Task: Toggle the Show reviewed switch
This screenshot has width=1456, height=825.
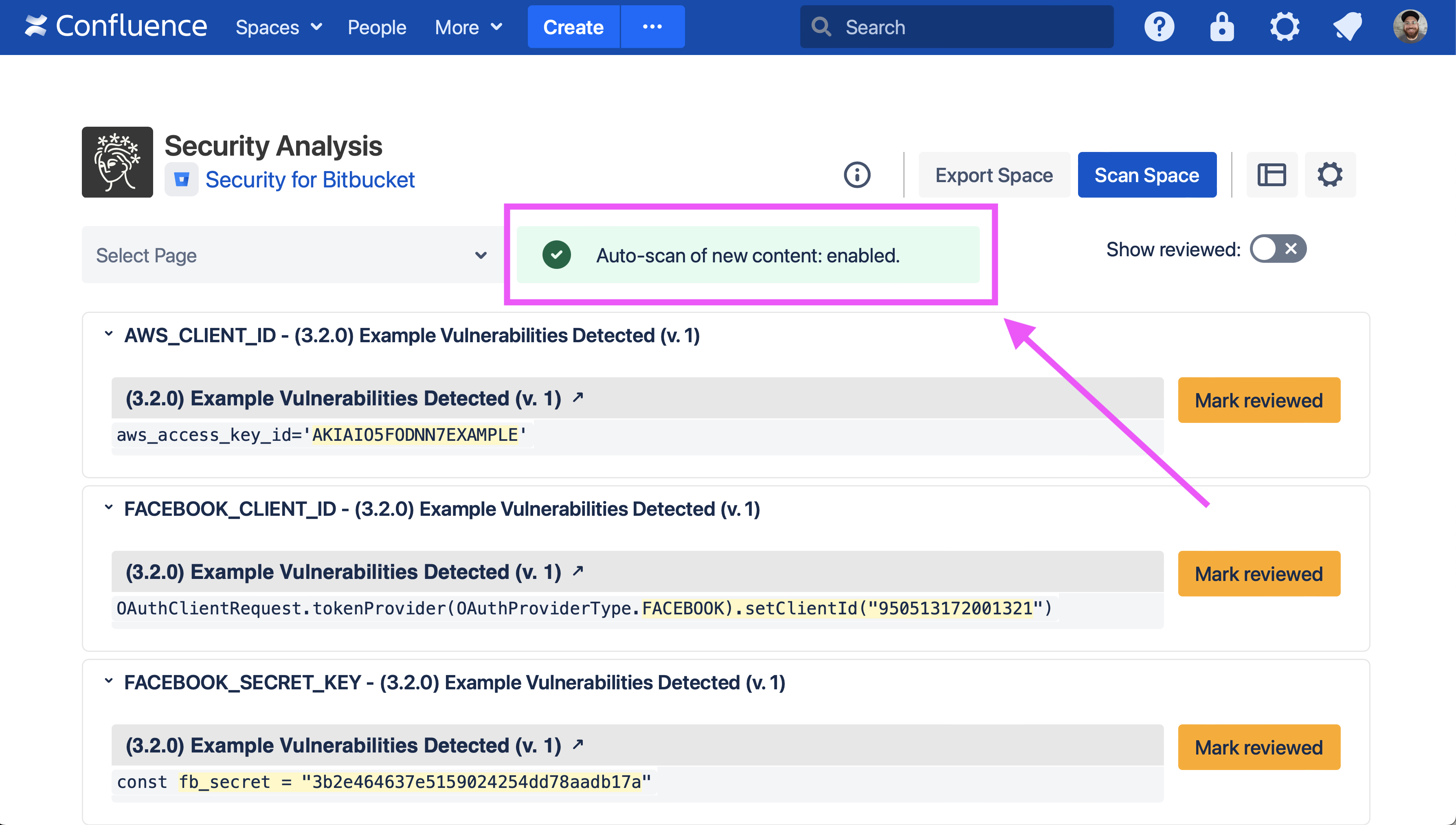Action: pos(1278,249)
